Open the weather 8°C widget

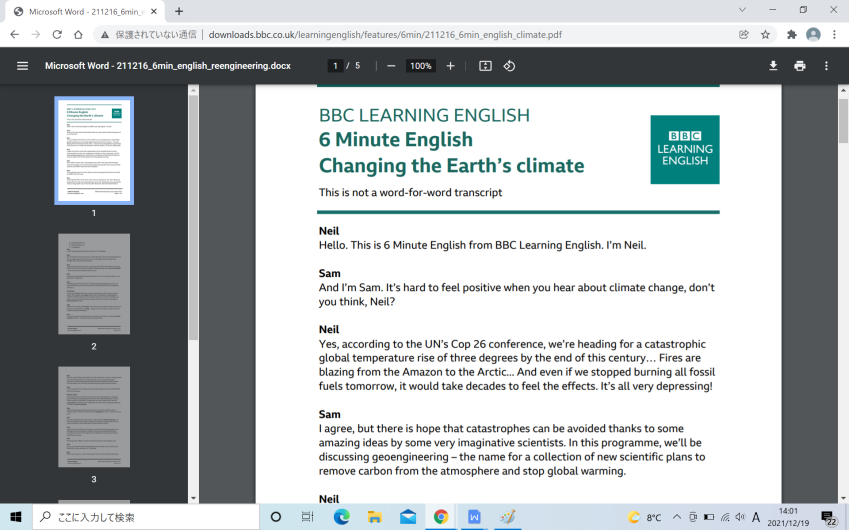tap(644, 517)
